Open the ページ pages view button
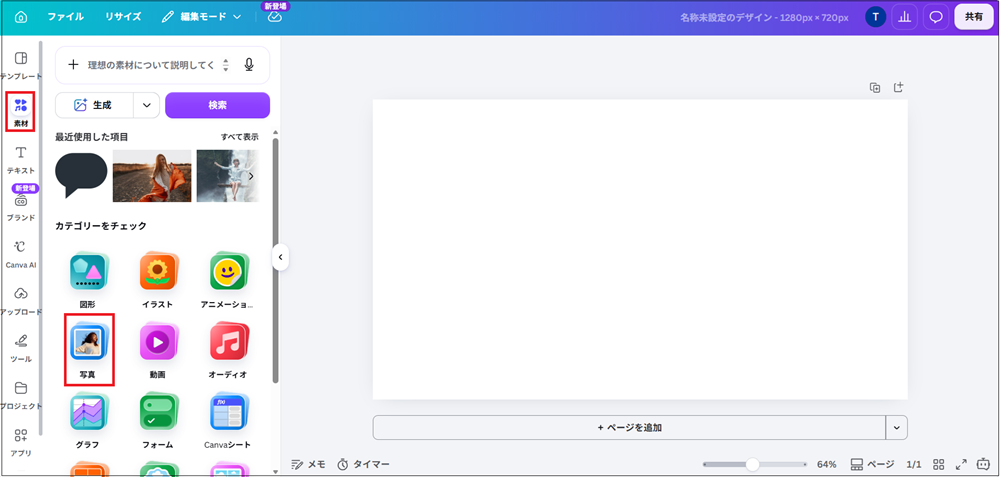This screenshot has width=1000, height=477. point(872,464)
